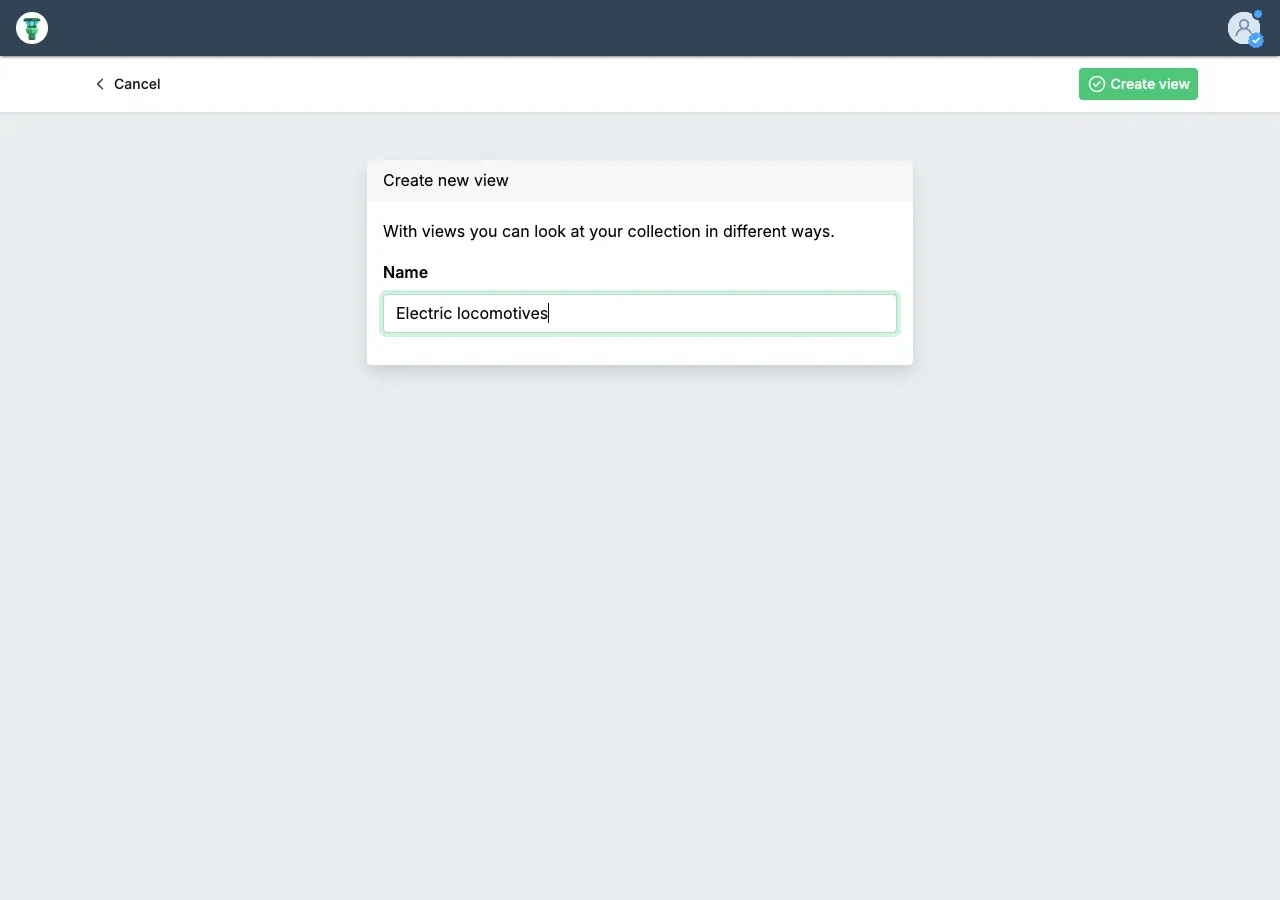Viewport: 1280px width, 900px height.
Task: Click the word Electric in the field
Action: [x=424, y=313]
